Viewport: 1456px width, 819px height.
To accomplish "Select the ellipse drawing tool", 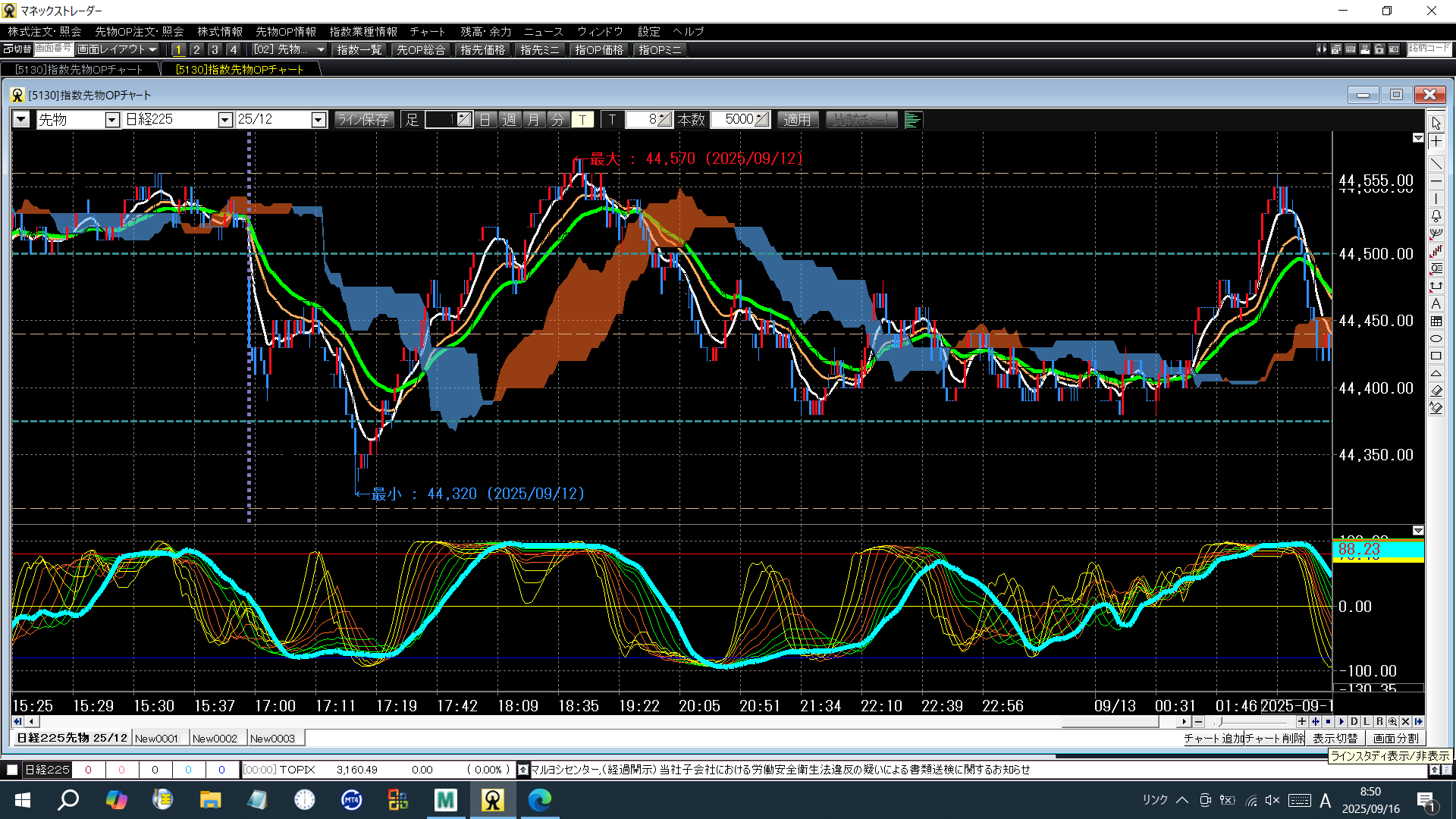I will [1436, 339].
